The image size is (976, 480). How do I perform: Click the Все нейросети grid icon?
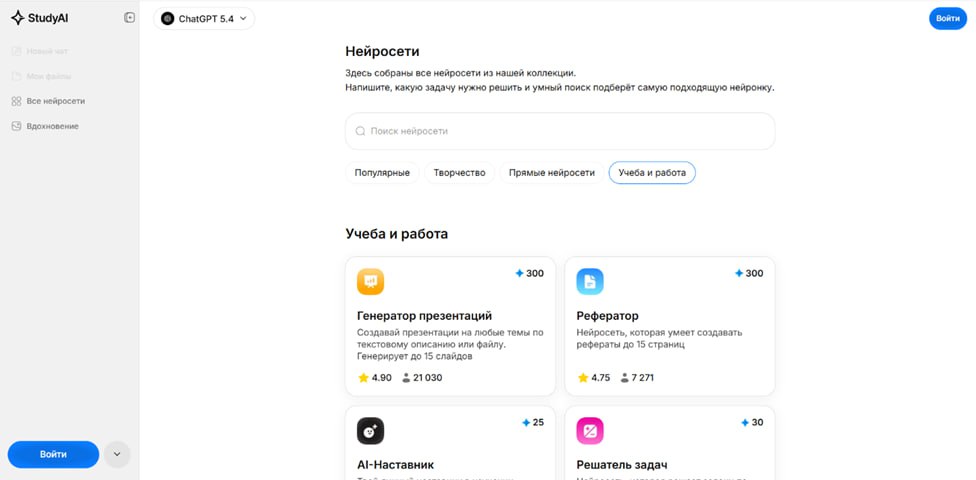pos(16,101)
